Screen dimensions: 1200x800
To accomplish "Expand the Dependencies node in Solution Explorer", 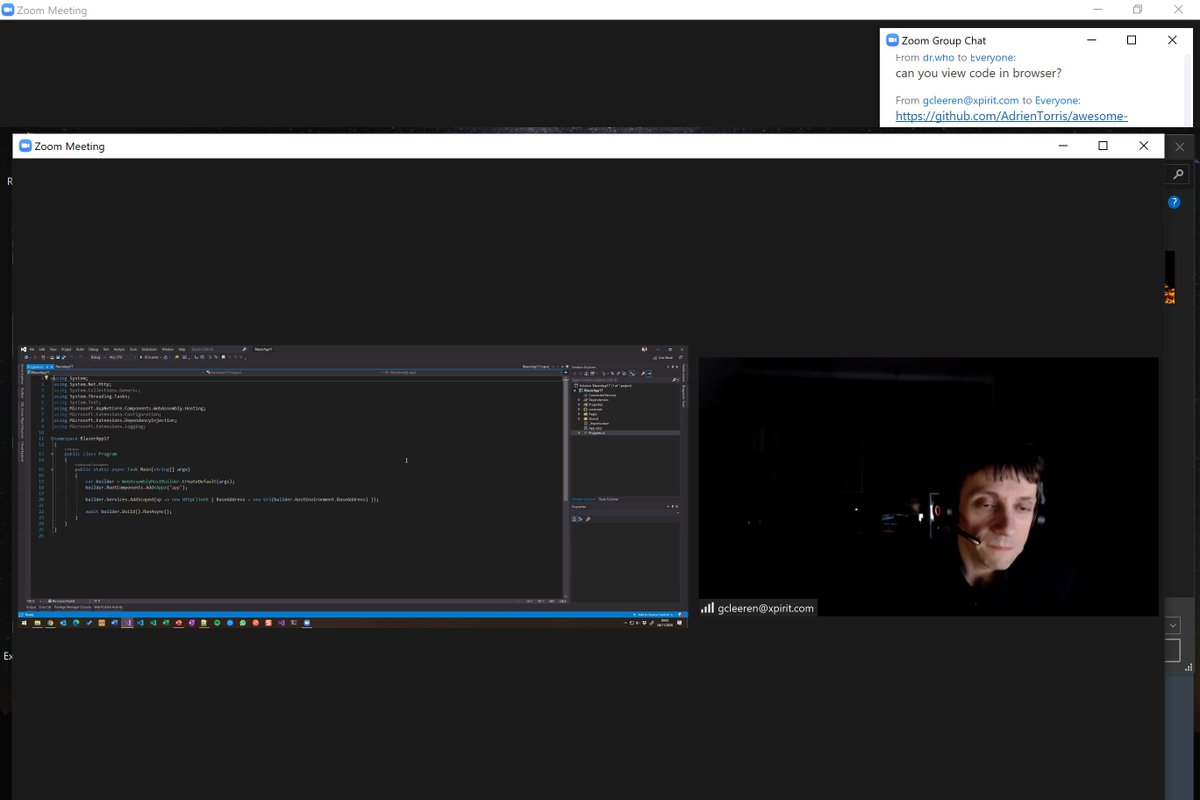I will coord(580,400).
